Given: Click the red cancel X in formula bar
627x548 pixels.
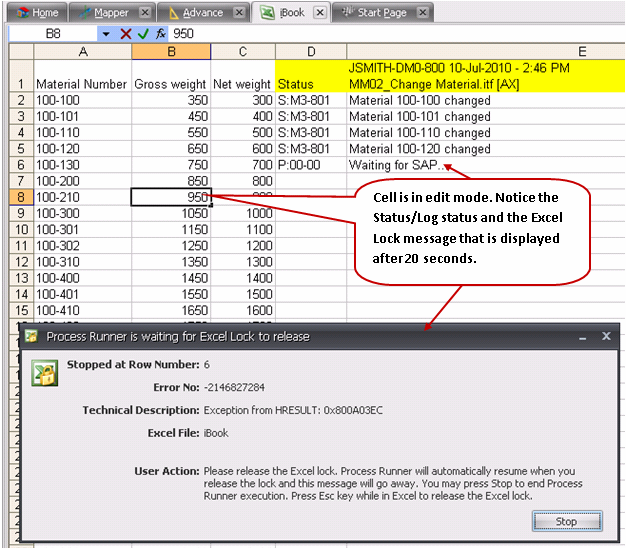Looking at the screenshot, I should (126, 33).
